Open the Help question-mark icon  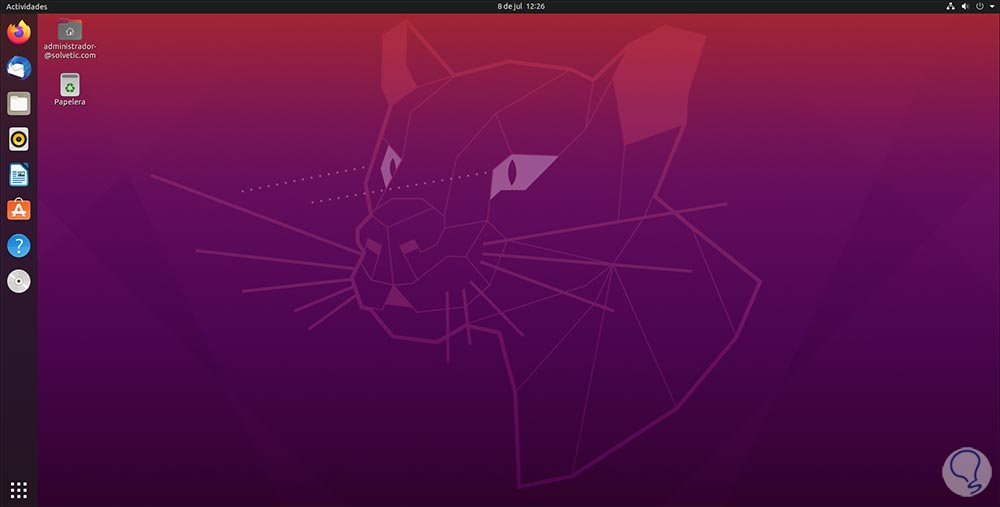(18, 246)
